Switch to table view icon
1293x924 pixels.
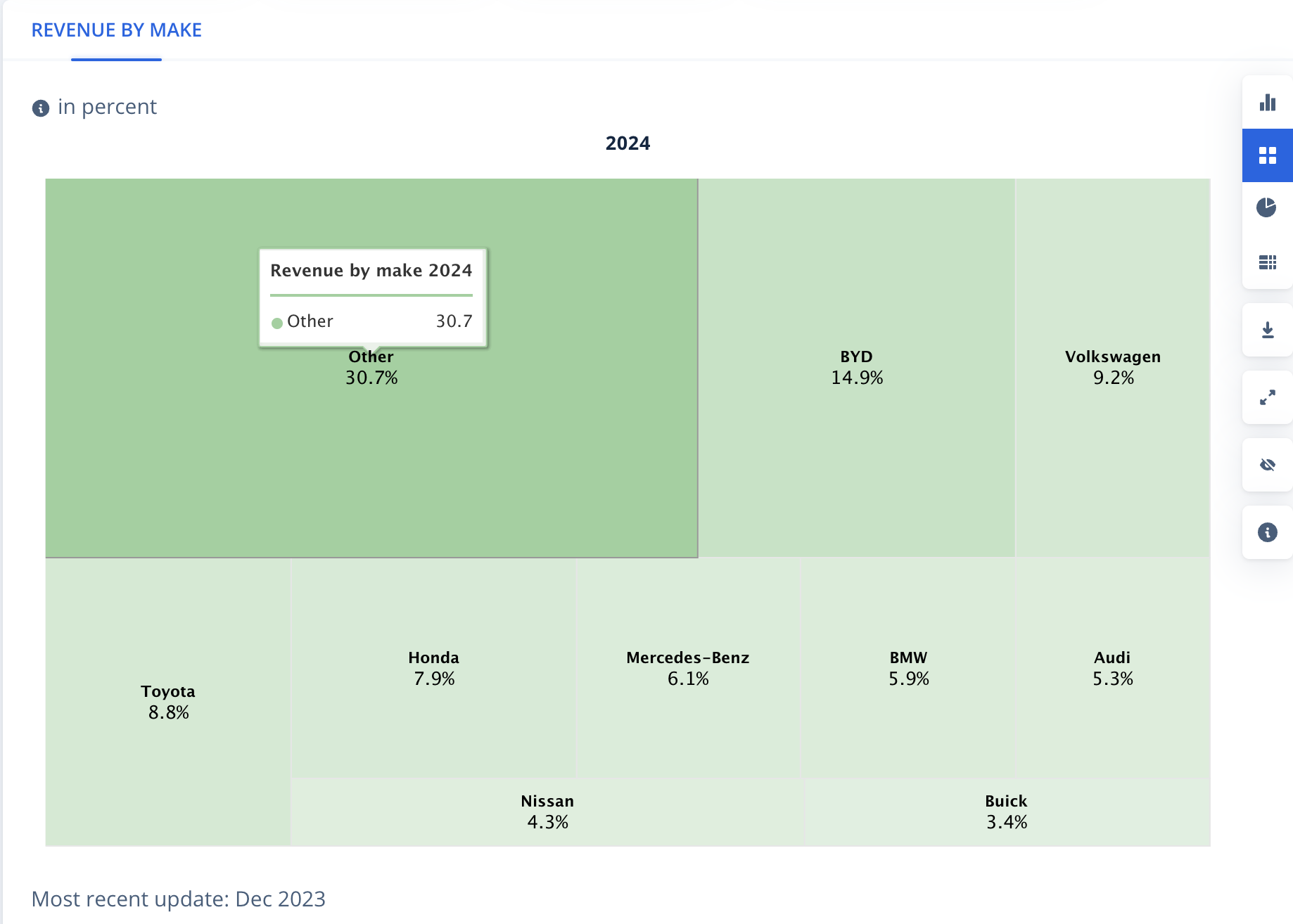coord(1268,262)
